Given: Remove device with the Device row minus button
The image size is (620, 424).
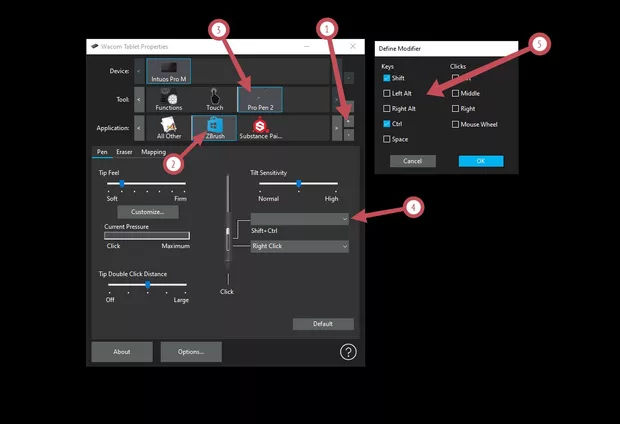Looking at the screenshot, I should coord(348,78).
